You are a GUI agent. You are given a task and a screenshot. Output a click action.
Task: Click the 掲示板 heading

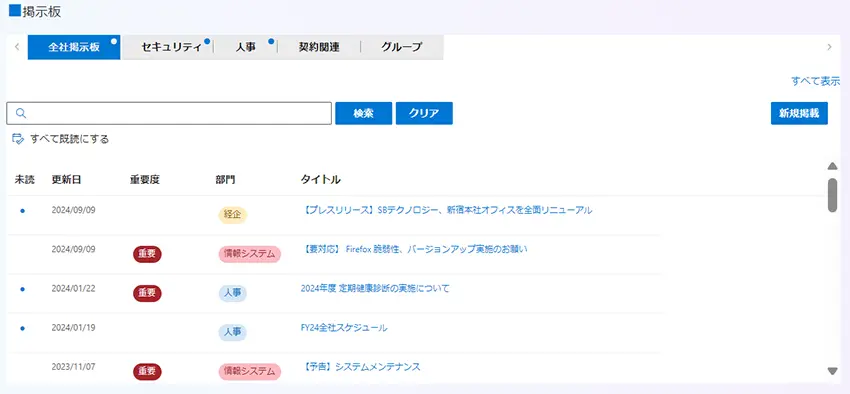41,12
